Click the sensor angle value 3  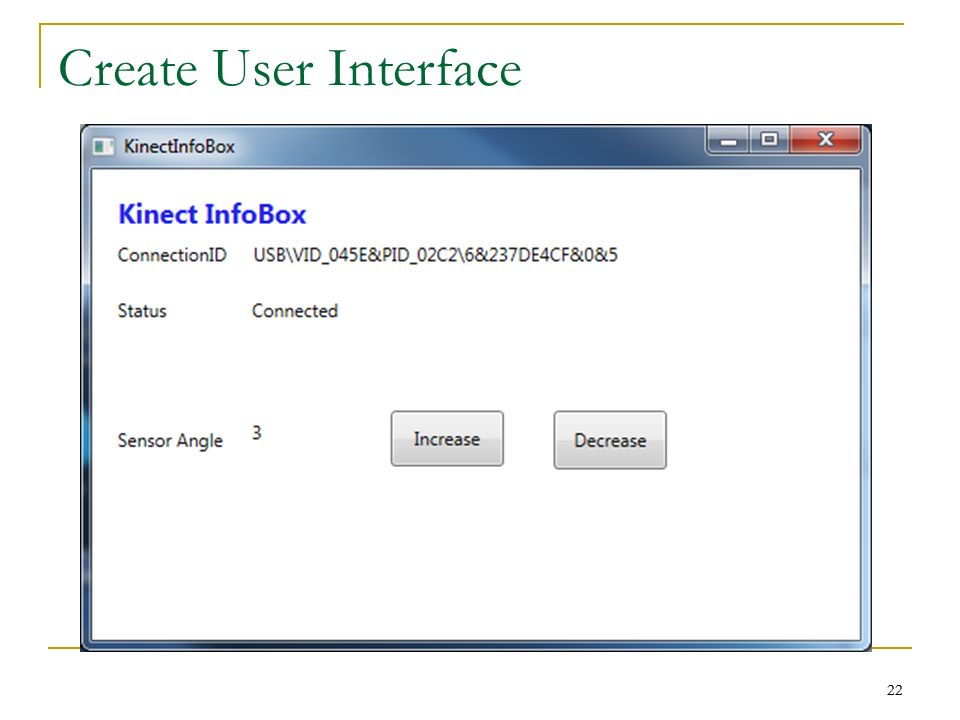257,433
